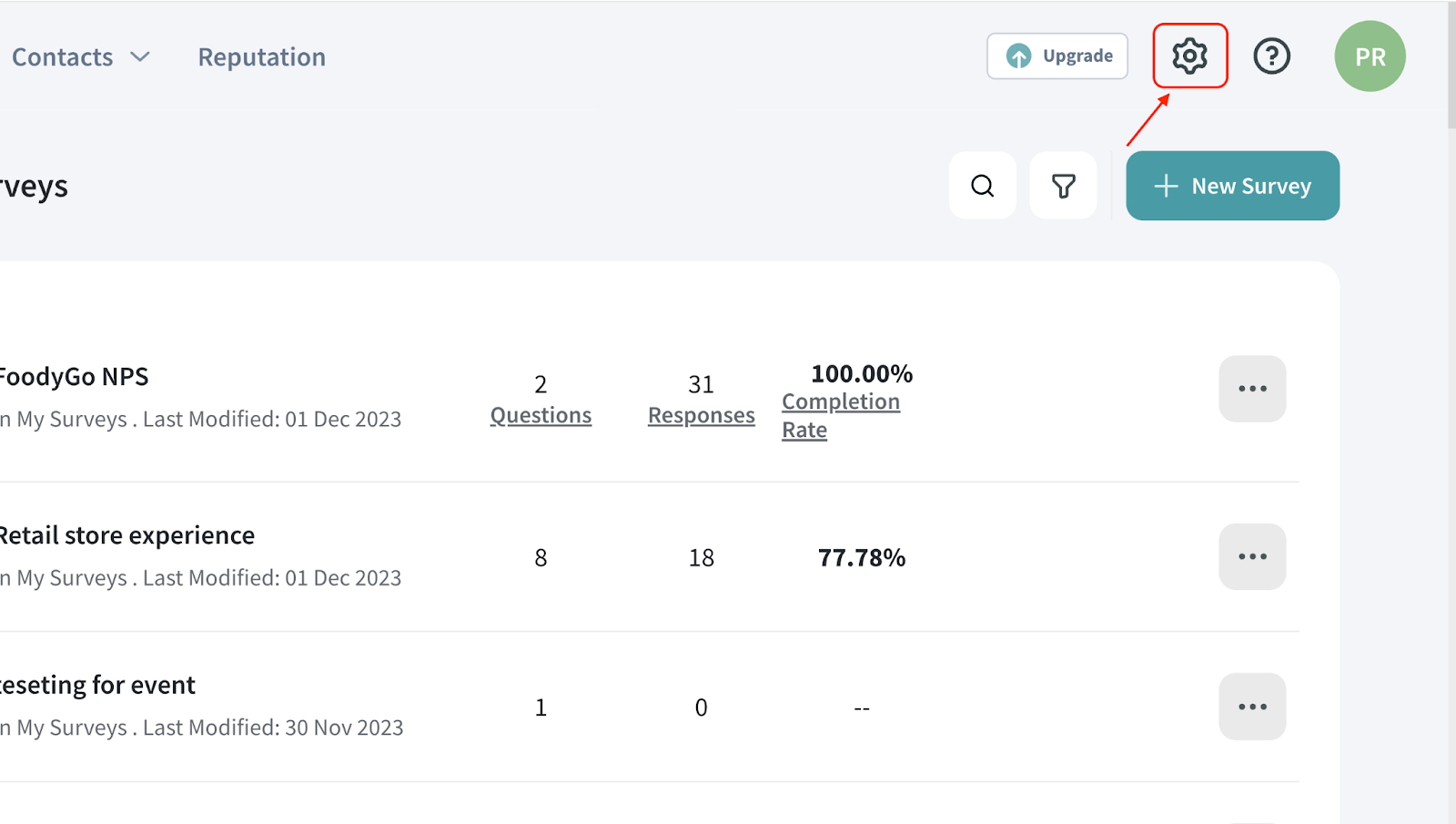Open the FoodyGo NPS survey
Viewport: 1456px width, 824px height.
point(75,377)
